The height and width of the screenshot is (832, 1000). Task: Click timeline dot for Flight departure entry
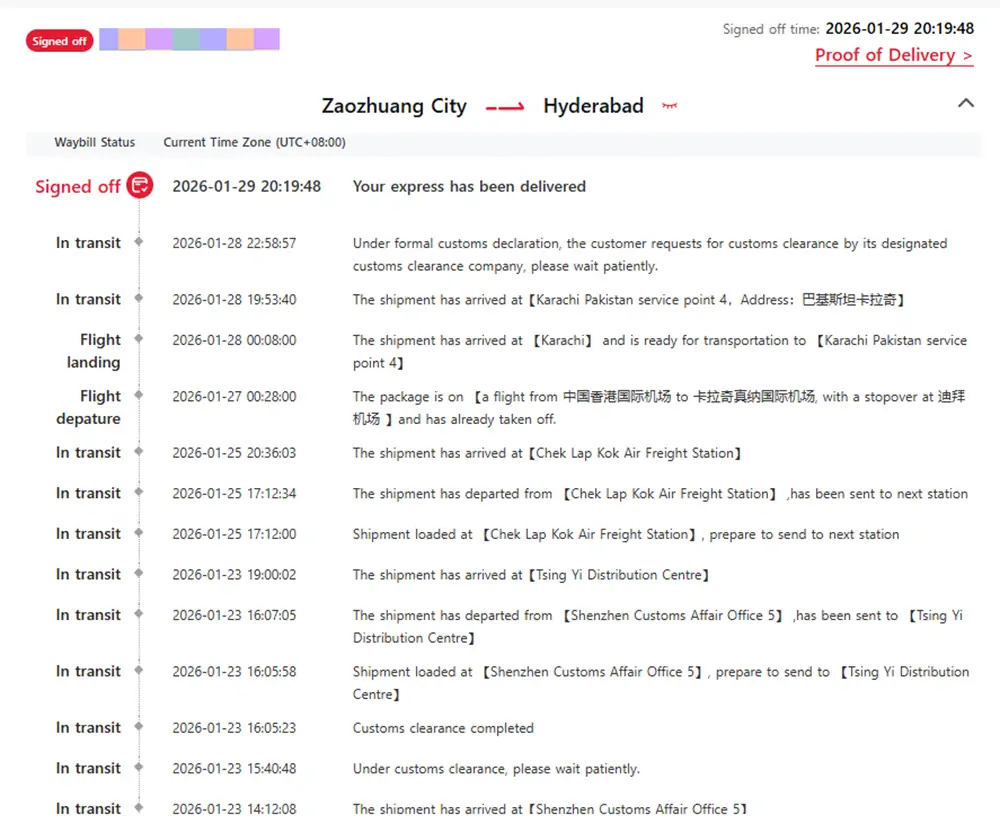(139, 396)
